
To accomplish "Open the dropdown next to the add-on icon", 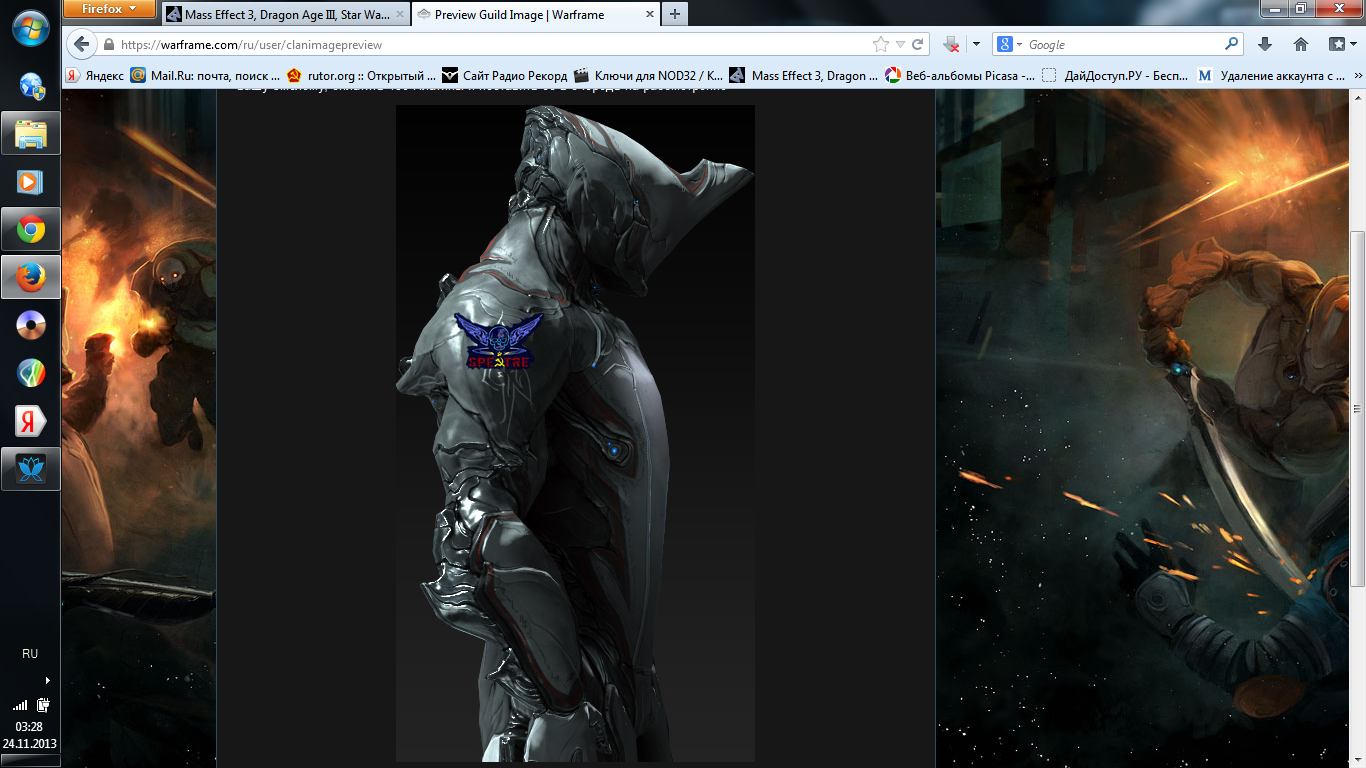I will click(x=976, y=45).
